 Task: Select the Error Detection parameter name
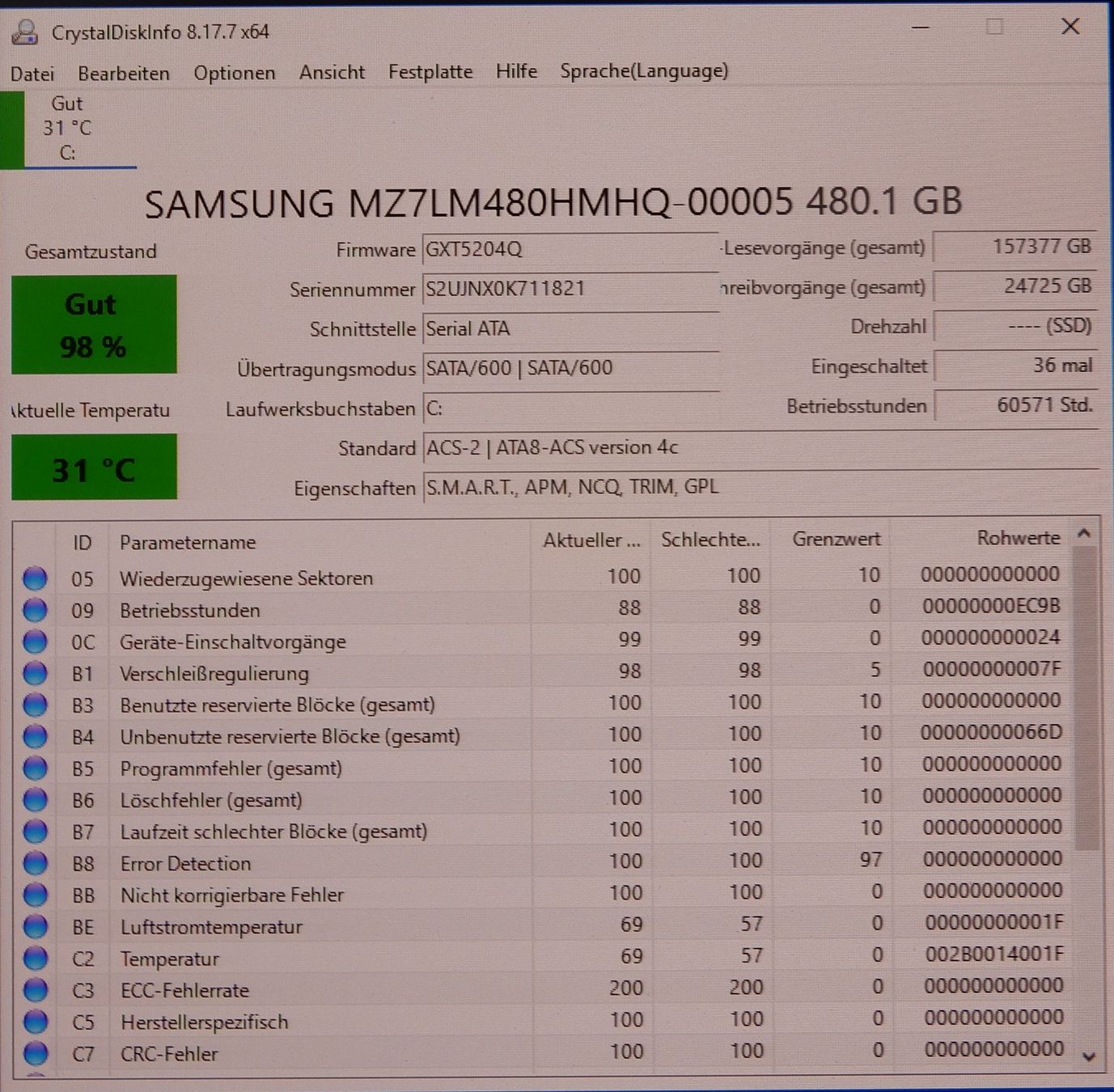(x=186, y=864)
